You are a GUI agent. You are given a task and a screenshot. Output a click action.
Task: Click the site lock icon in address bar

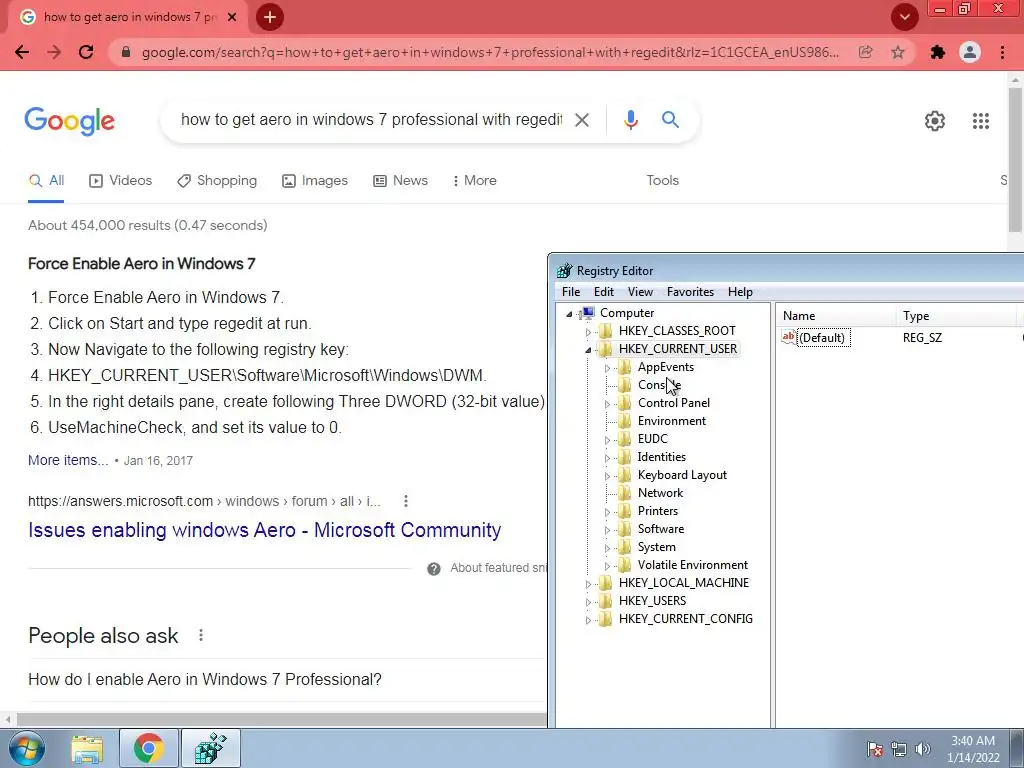pyautogui.click(x=126, y=52)
